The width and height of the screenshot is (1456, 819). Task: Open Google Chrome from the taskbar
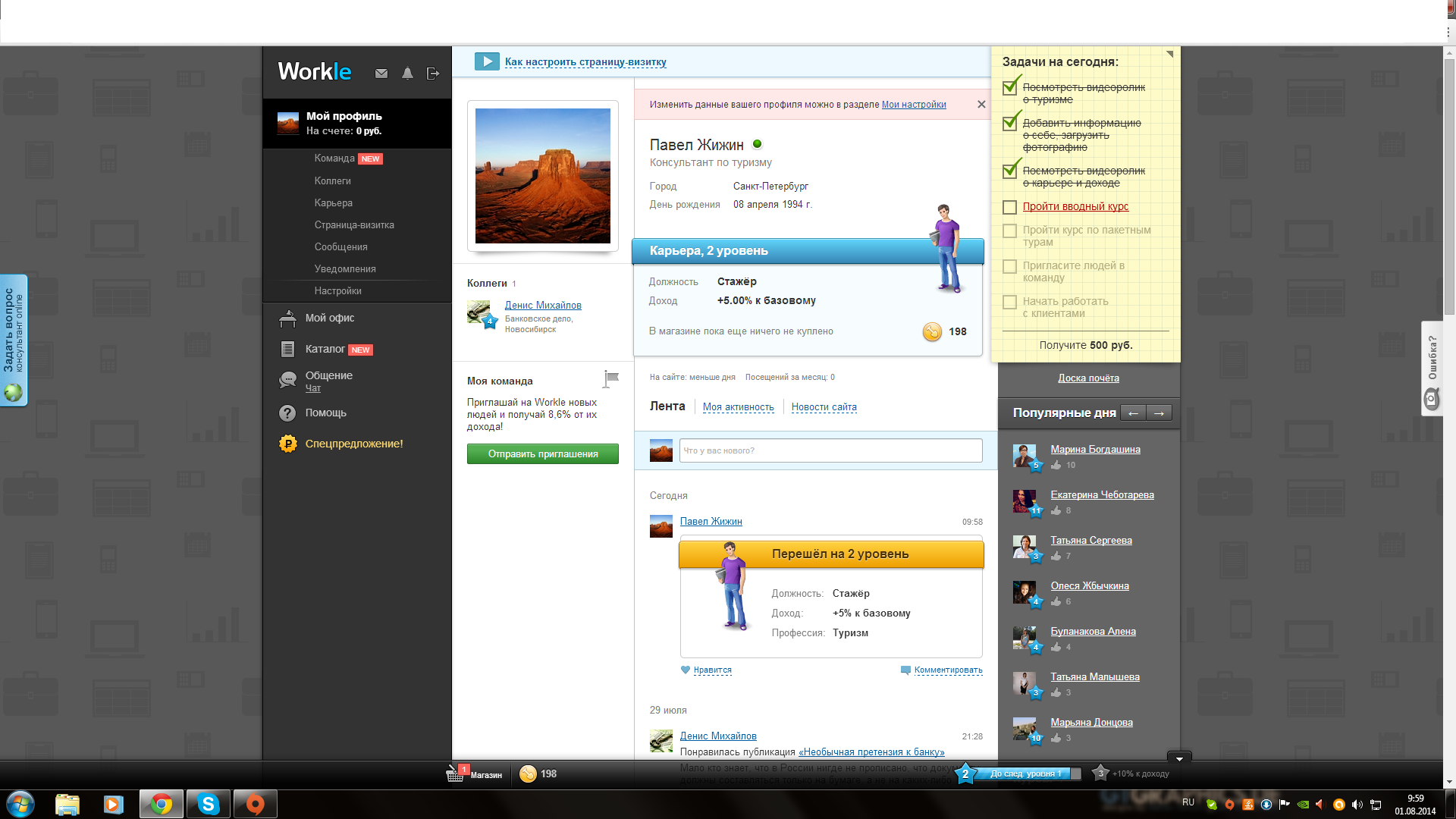161,804
